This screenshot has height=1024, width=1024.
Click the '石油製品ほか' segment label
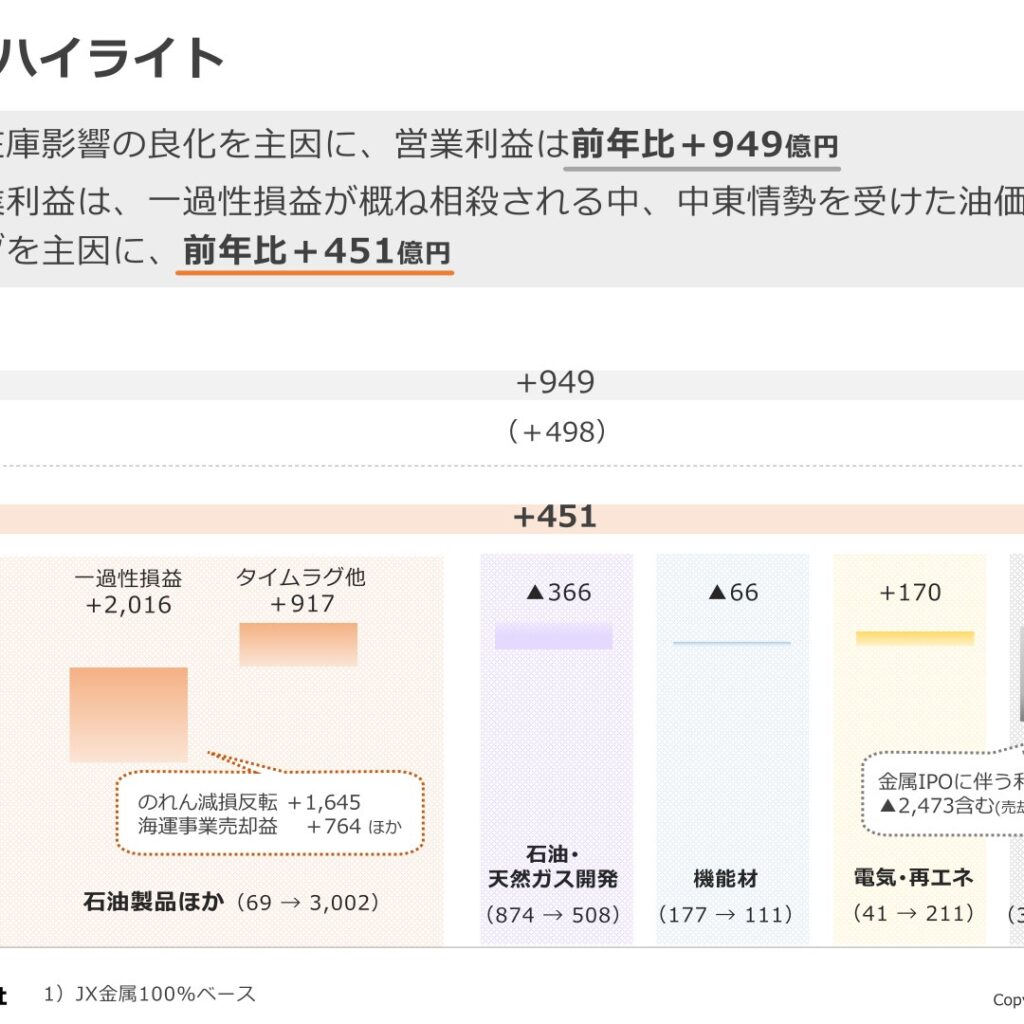click(153, 902)
